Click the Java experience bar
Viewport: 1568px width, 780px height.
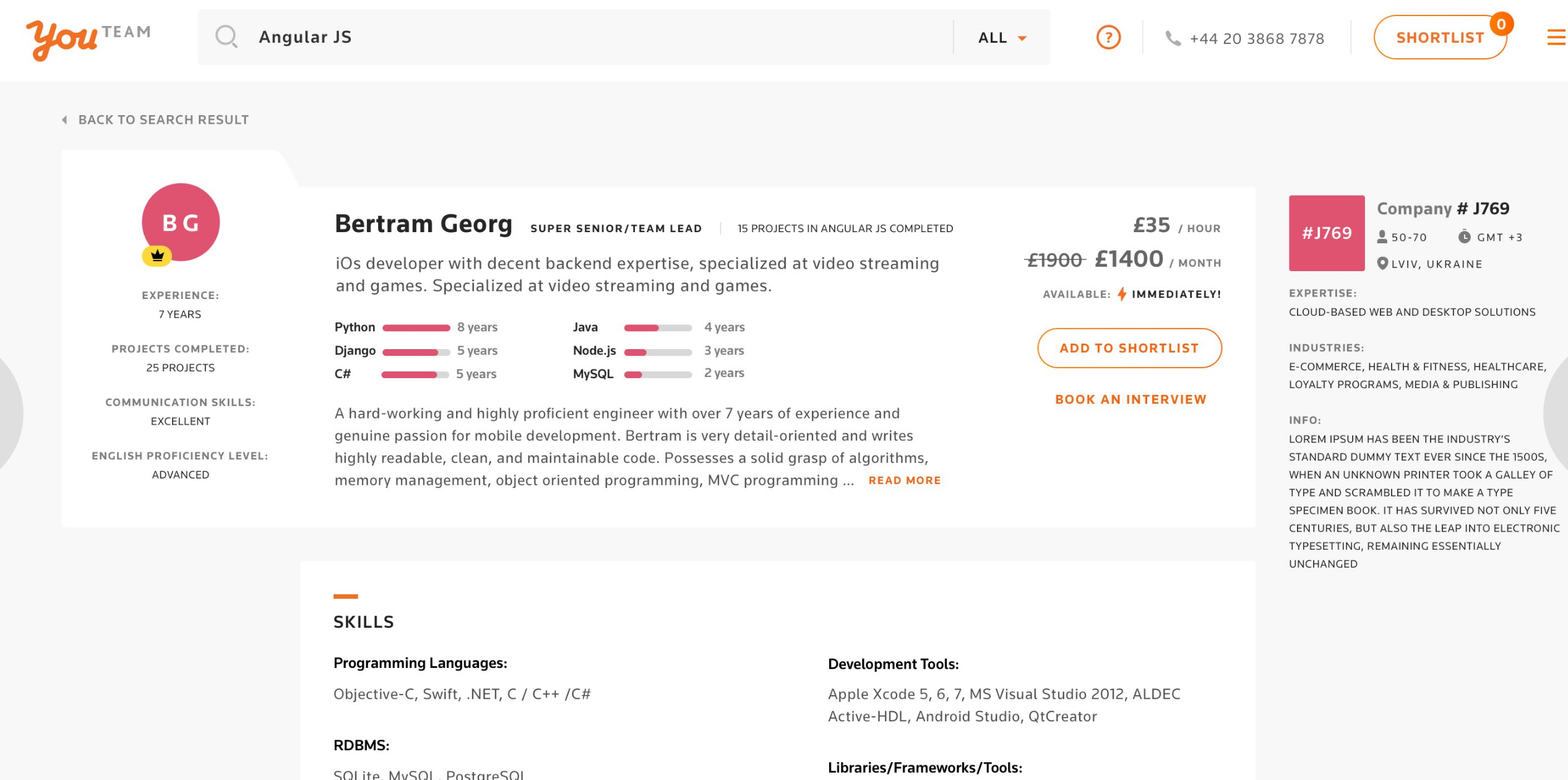click(658, 327)
